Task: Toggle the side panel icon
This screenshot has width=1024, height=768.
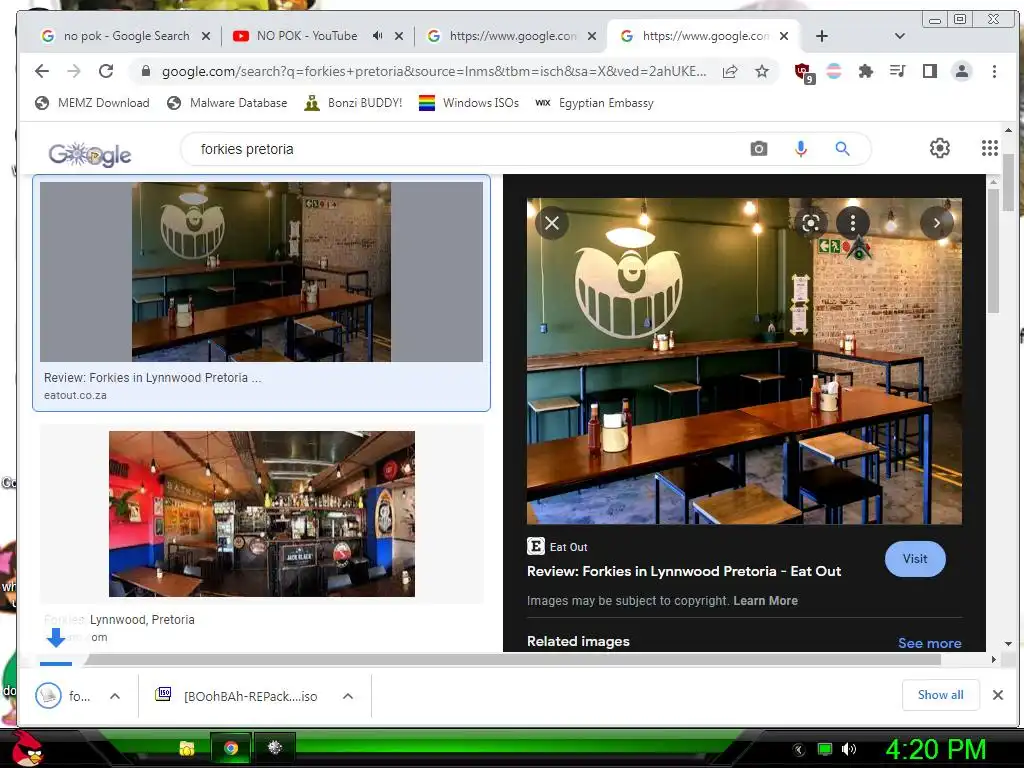Action: pyautogui.click(x=929, y=71)
